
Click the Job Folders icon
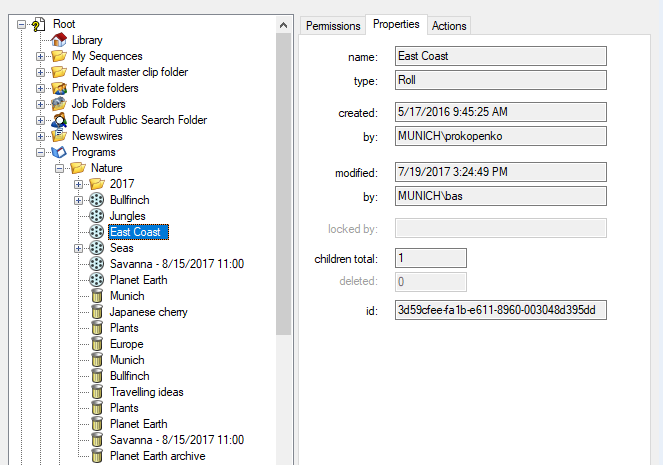[59, 104]
